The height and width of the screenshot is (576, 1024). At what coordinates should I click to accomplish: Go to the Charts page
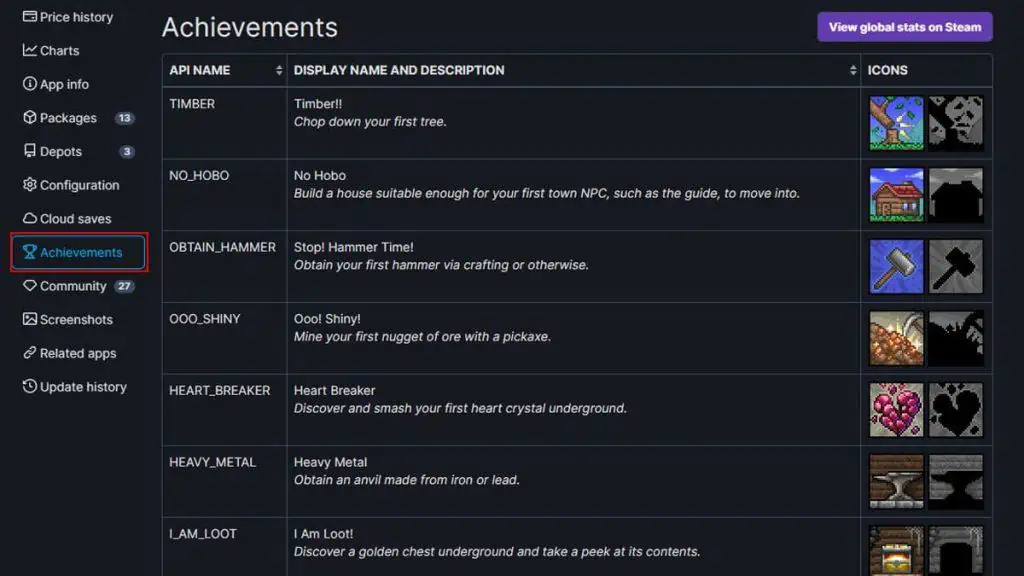tap(59, 51)
